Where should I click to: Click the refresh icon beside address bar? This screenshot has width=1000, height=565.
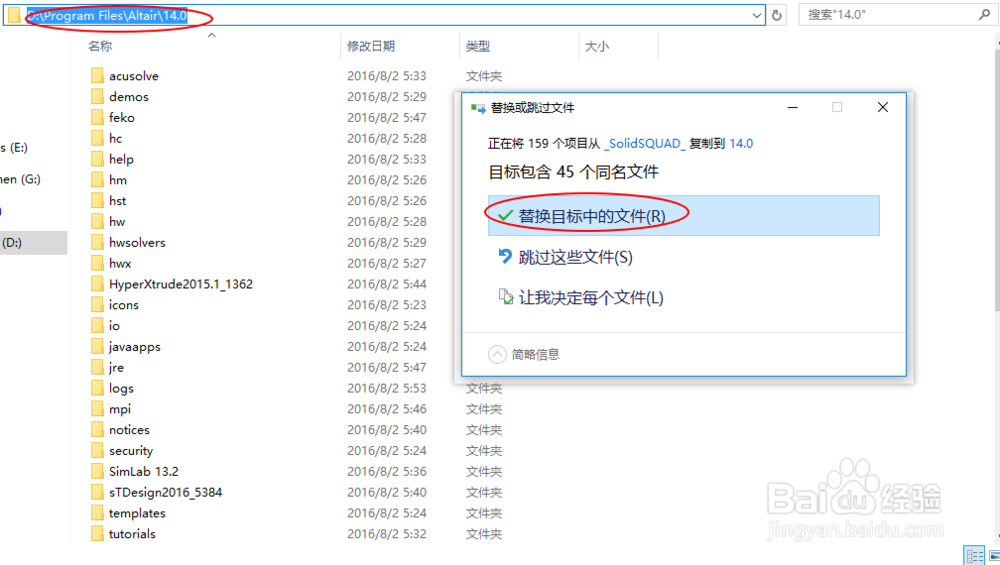pos(776,15)
